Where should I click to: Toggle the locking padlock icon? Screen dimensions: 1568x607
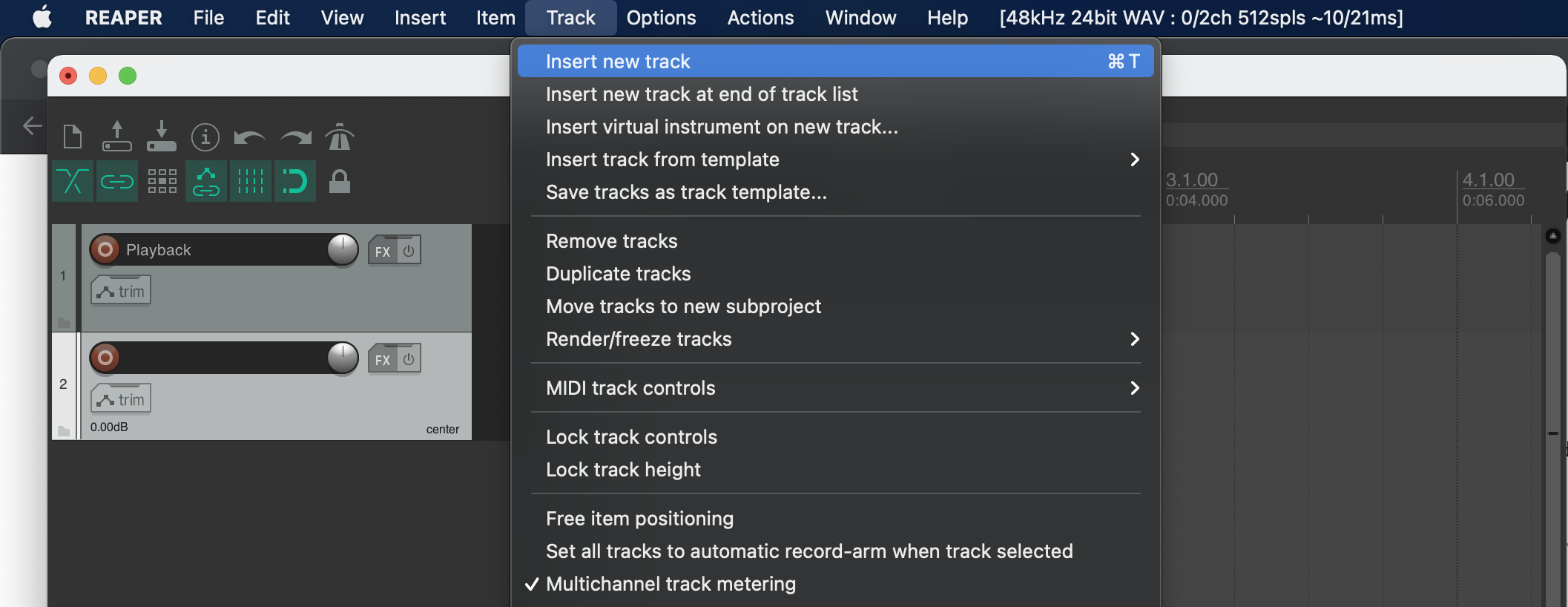coord(340,181)
